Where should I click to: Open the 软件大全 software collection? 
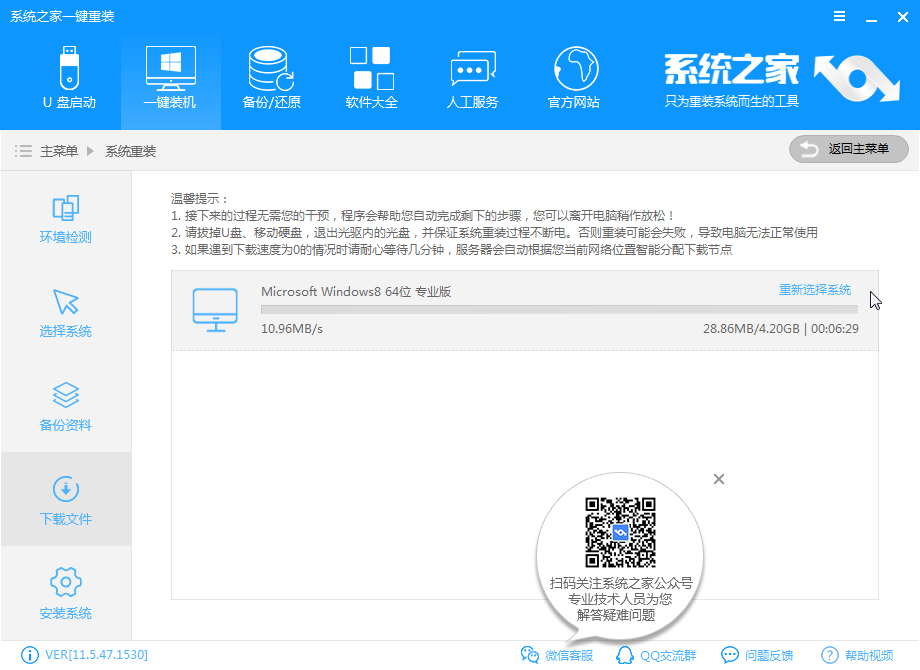coord(371,78)
